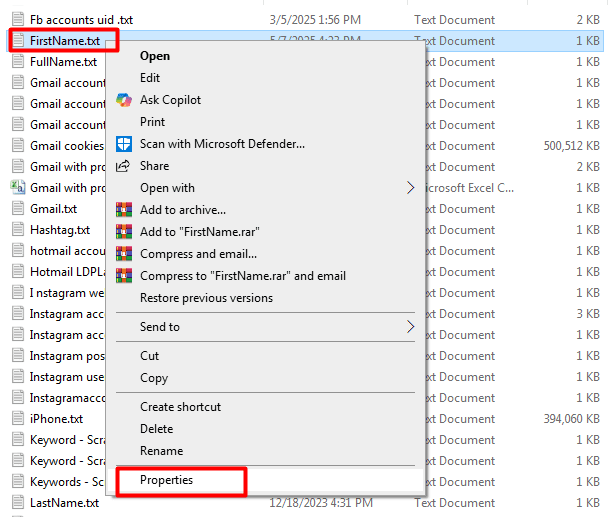Select the Gmail cookies file
Image resolution: width=613 pixels, height=517 pixels.
(67, 146)
